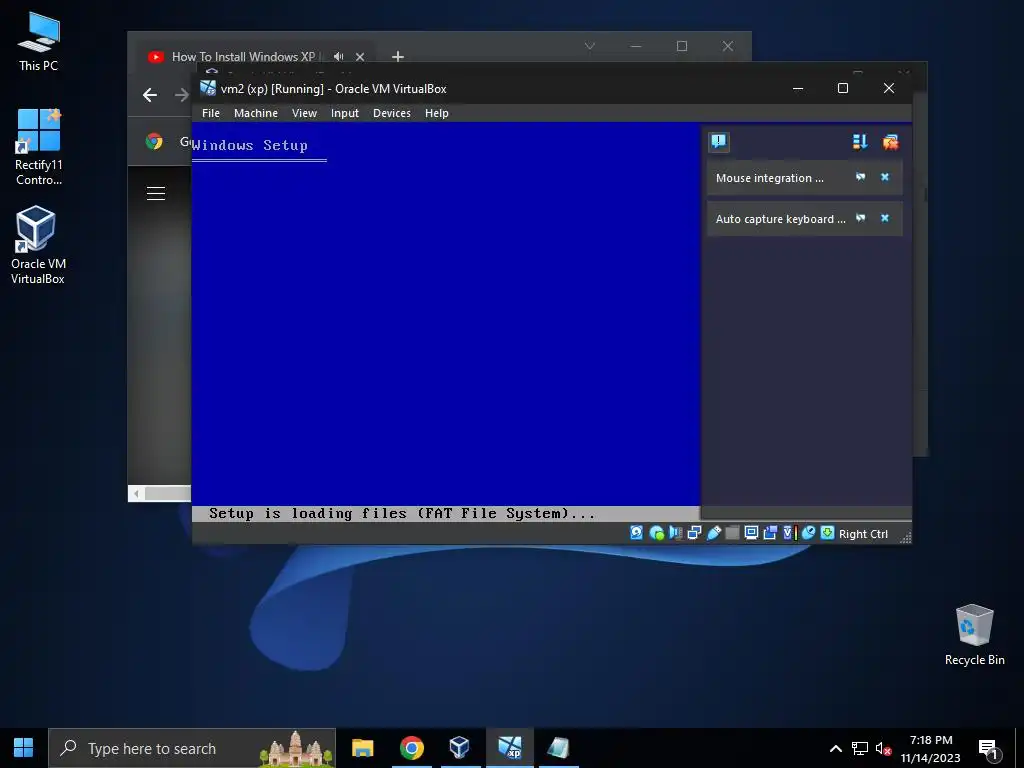Go forward in the Chrome window
This screenshot has height=768, width=1024.
pyautogui.click(x=182, y=95)
